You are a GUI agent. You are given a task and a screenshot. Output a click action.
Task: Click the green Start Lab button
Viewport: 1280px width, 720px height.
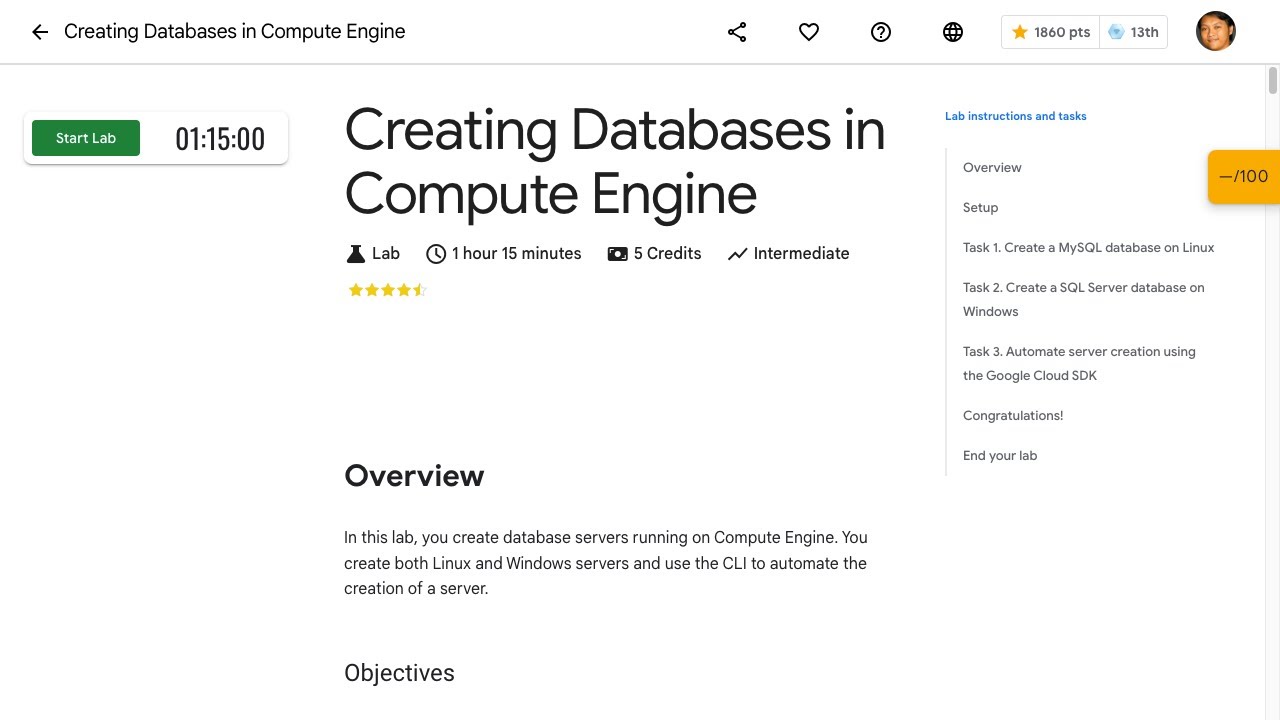[x=86, y=138]
